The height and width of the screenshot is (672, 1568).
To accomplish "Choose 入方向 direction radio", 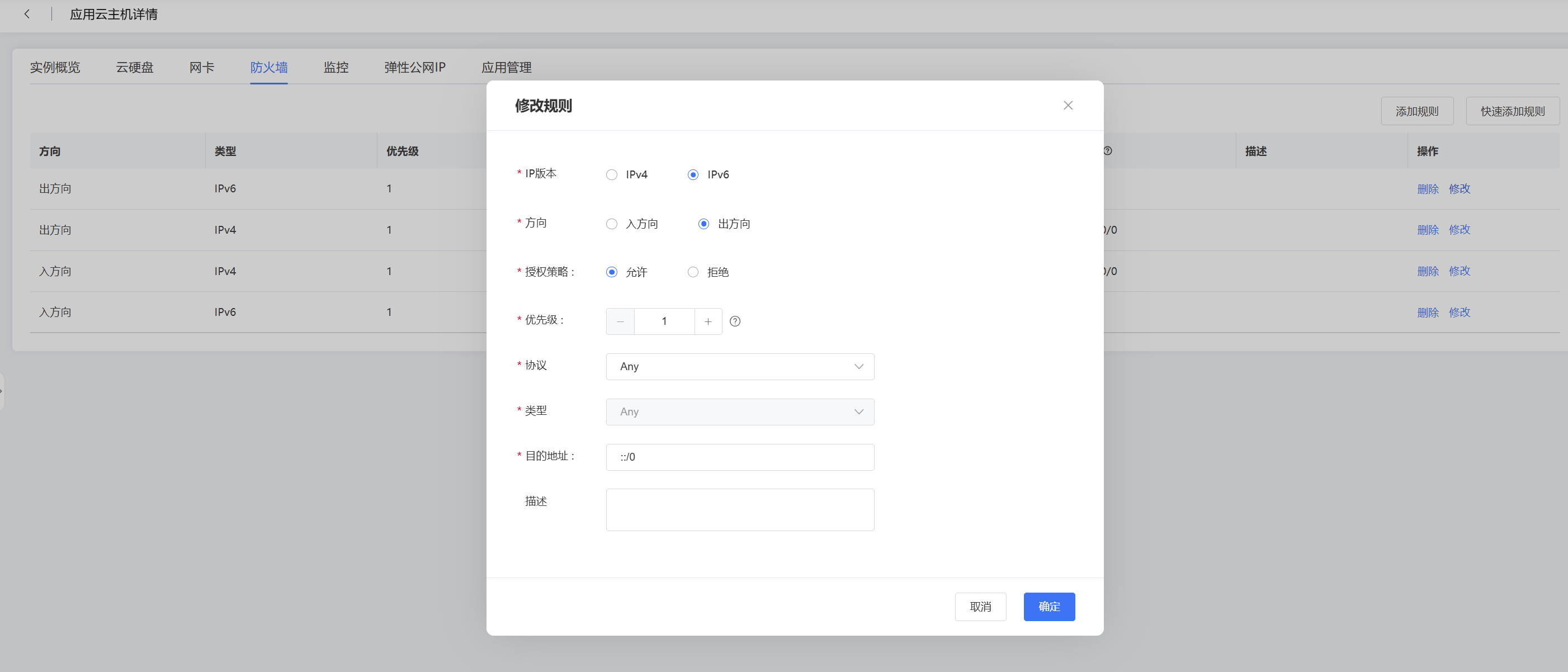I will pos(612,224).
